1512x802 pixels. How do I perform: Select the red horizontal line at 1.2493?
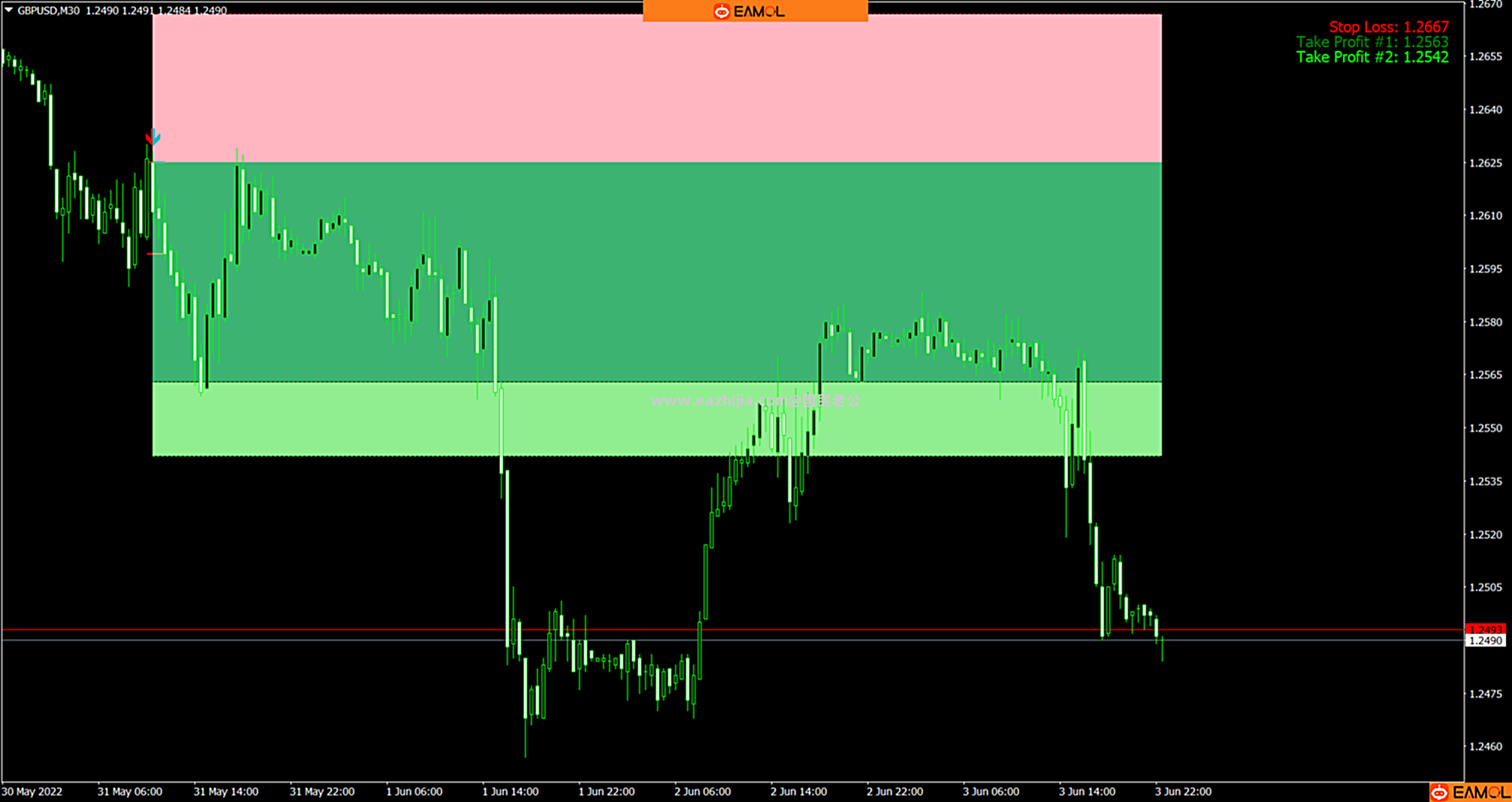[x=300, y=629]
